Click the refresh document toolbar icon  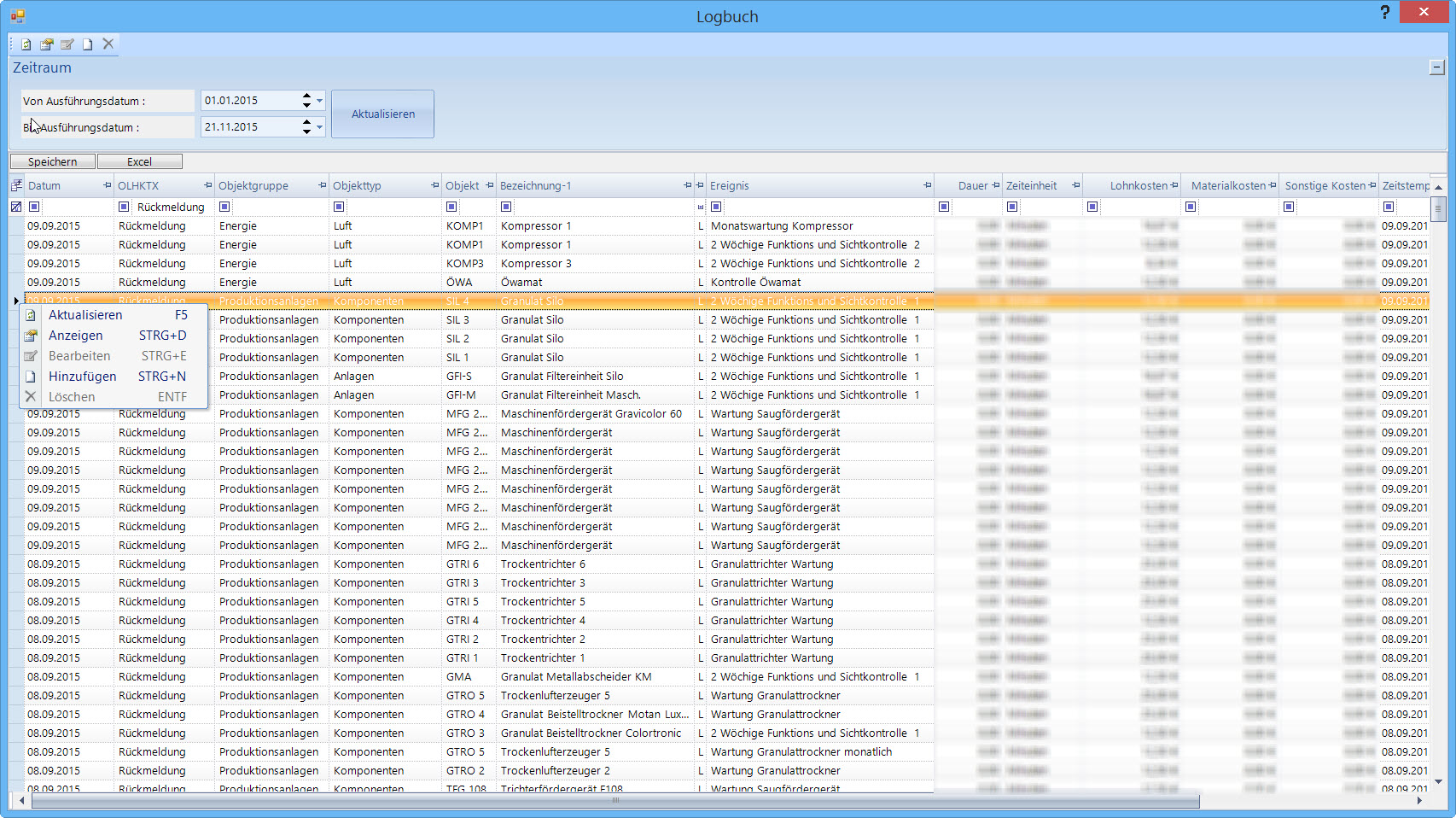point(26,44)
